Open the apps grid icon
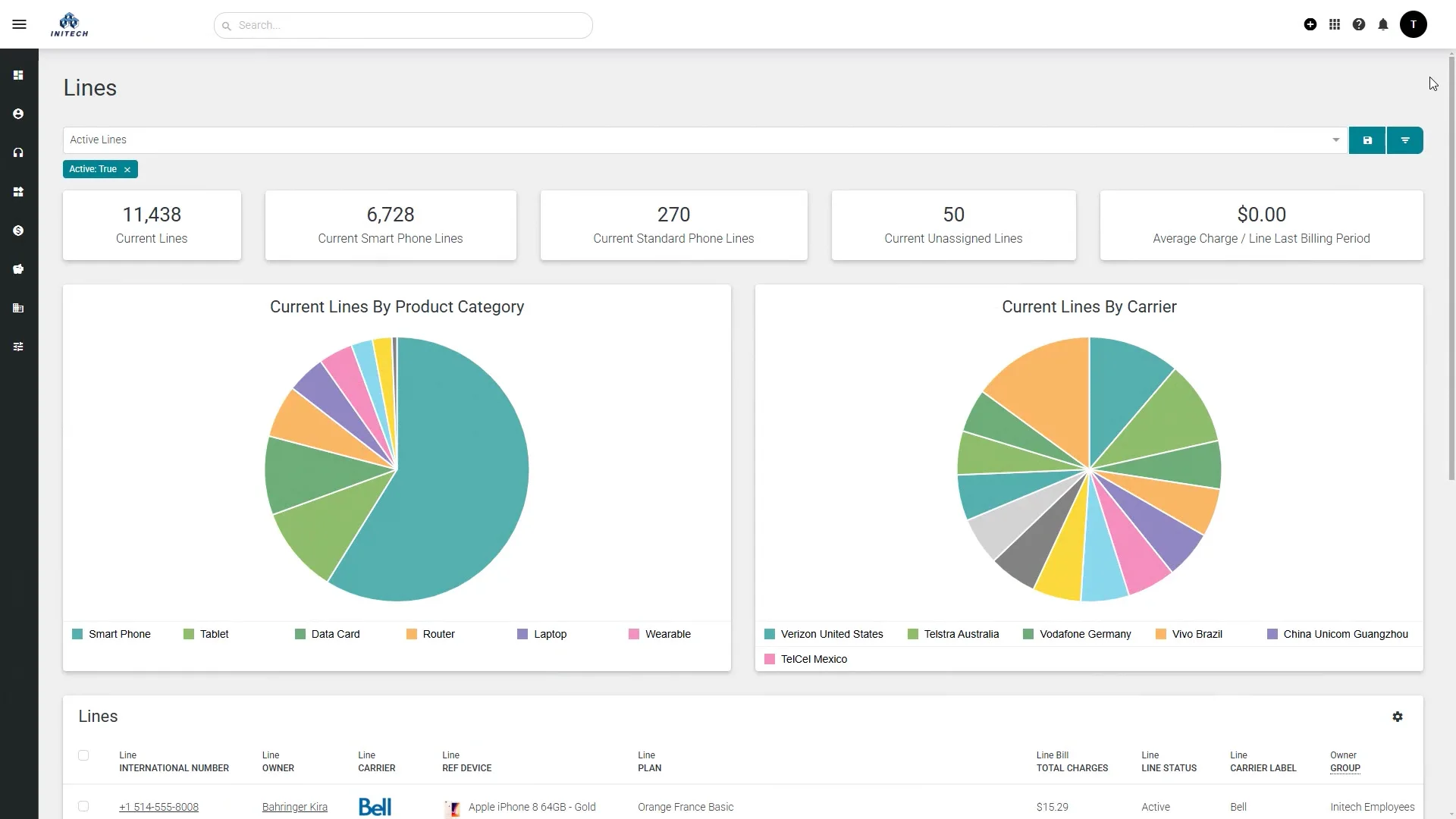The width and height of the screenshot is (1456, 819). (x=1335, y=25)
